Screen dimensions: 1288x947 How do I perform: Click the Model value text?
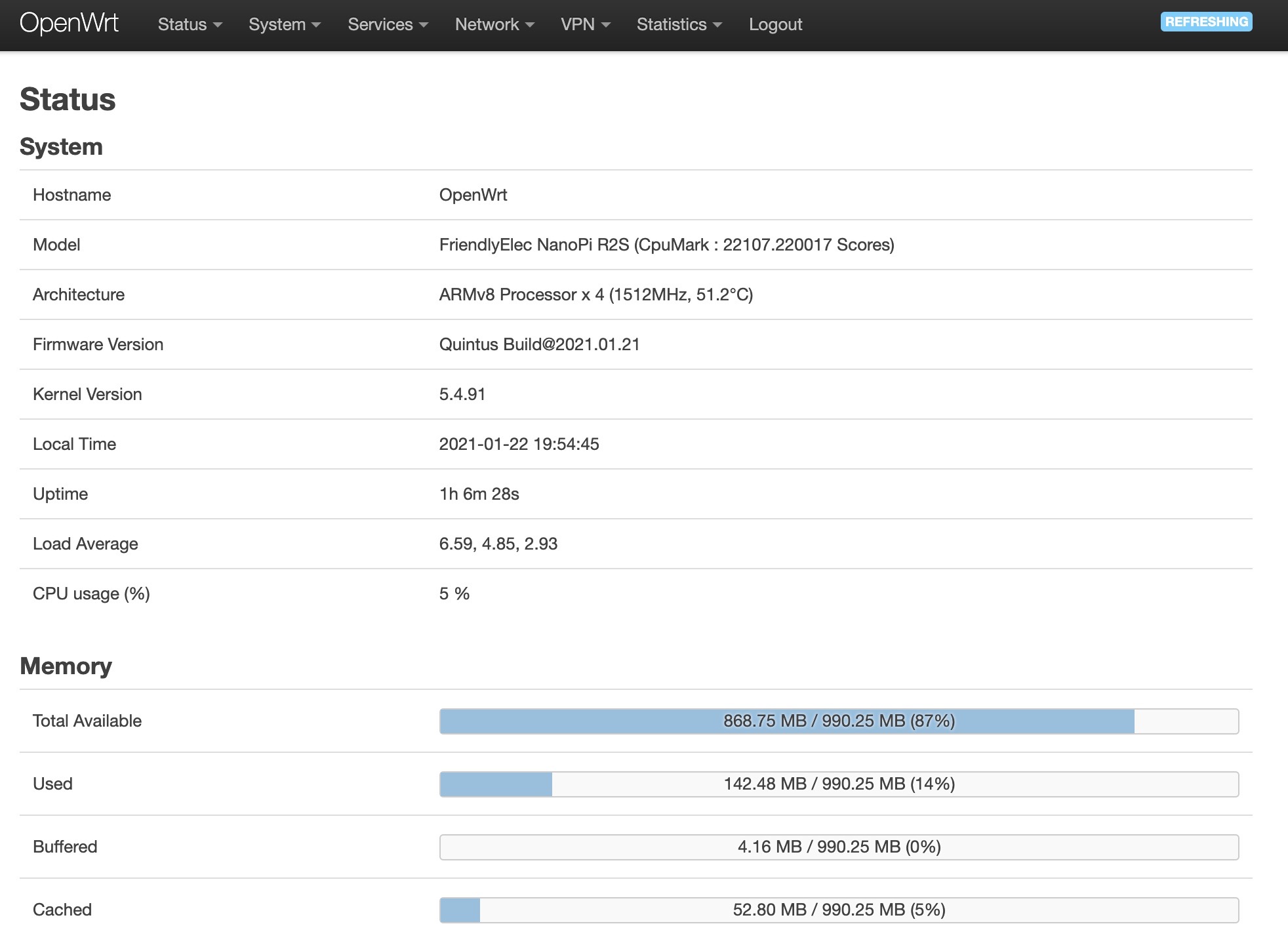(x=666, y=245)
